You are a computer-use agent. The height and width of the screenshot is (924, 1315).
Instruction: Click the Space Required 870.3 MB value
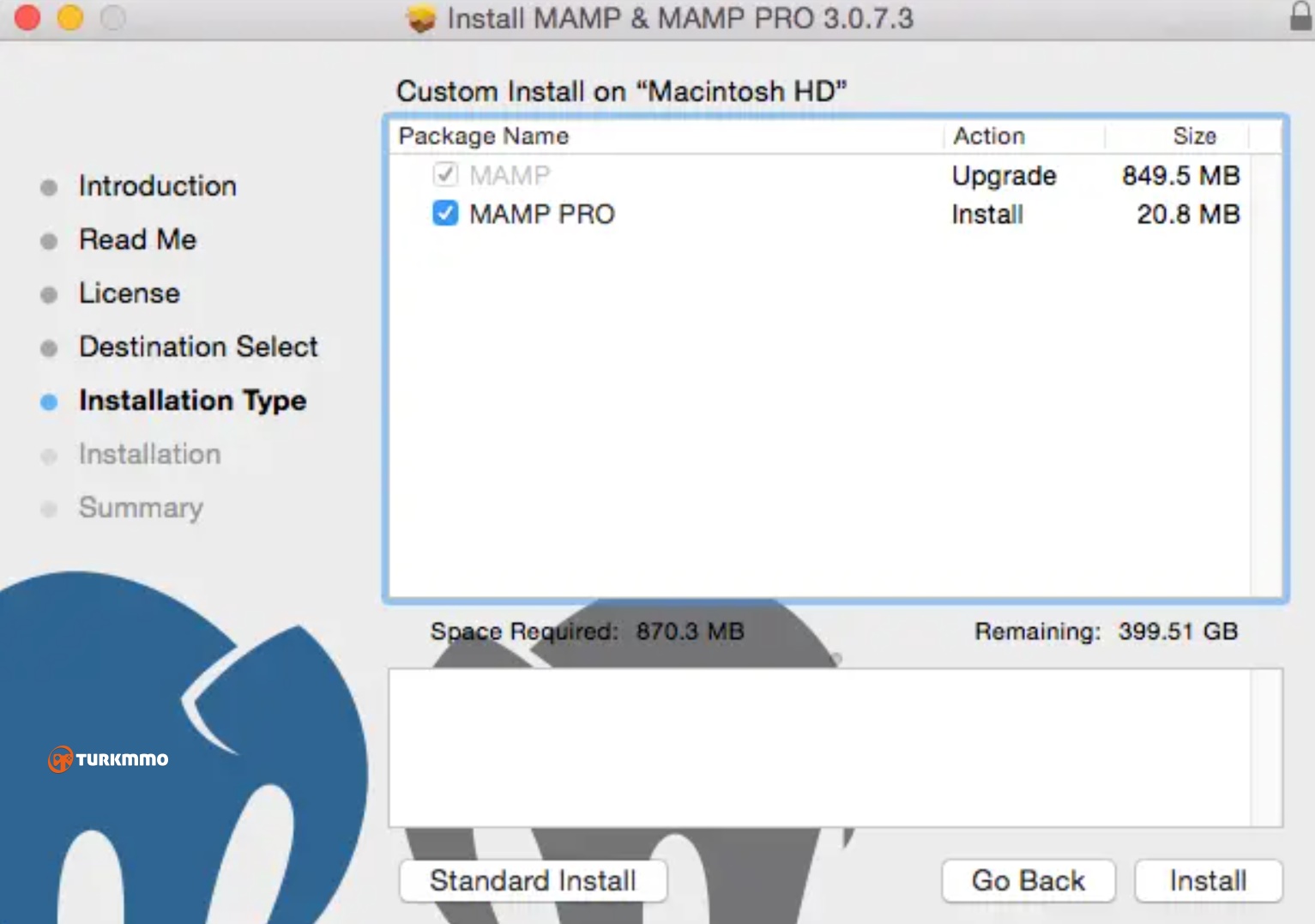(x=691, y=631)
